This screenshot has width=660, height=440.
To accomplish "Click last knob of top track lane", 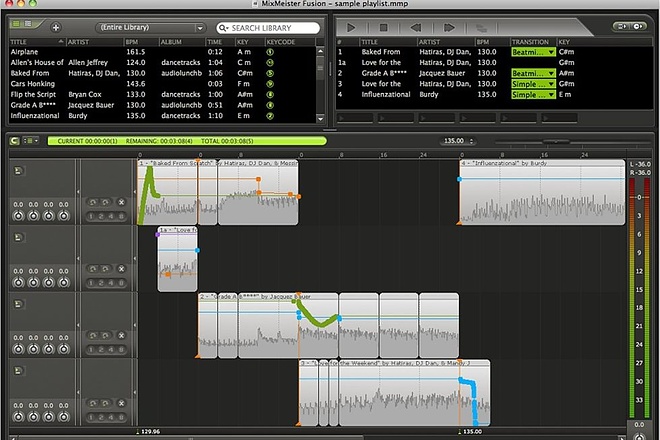I will (64, 216).
